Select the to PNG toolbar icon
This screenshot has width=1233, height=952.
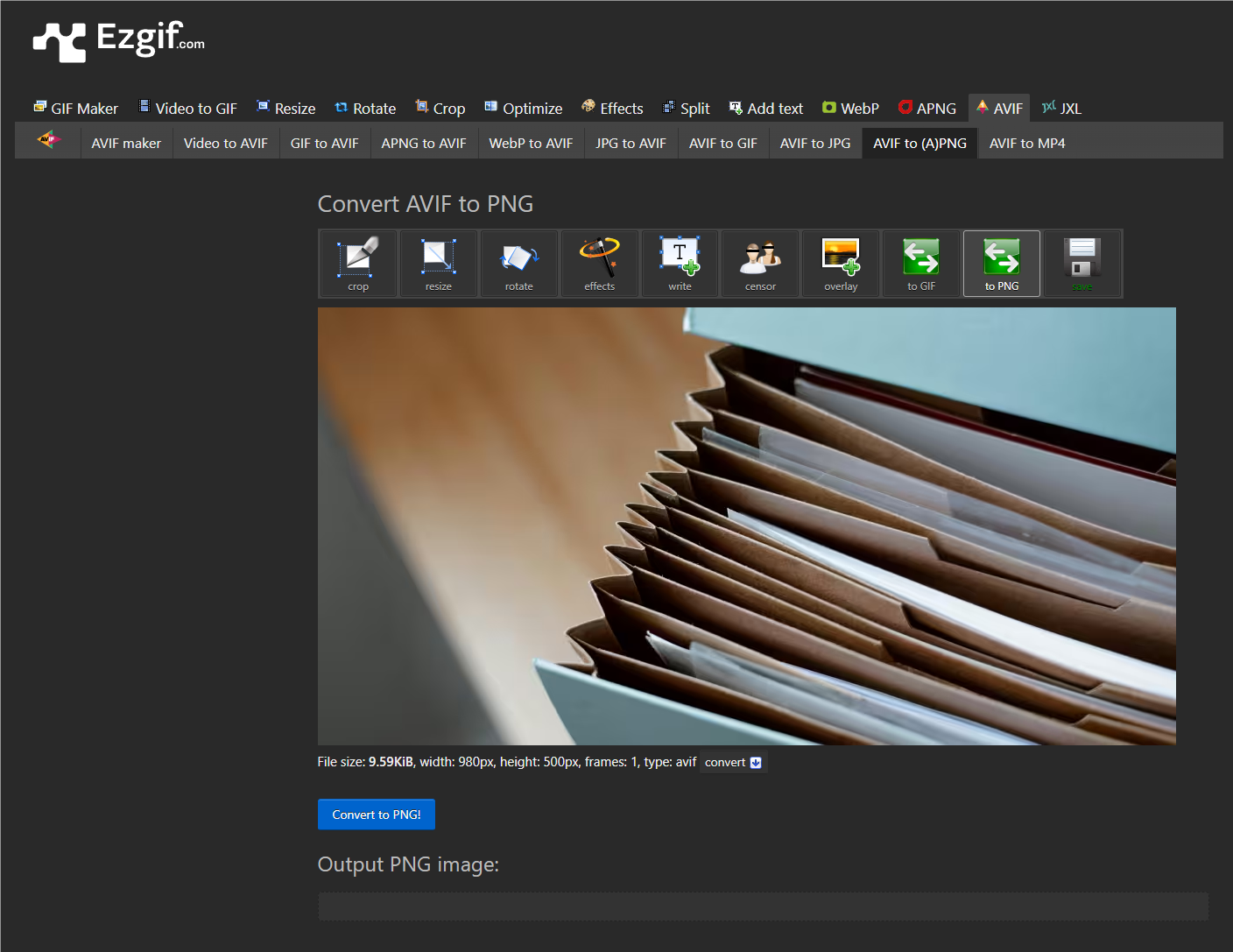[1002, 263]
